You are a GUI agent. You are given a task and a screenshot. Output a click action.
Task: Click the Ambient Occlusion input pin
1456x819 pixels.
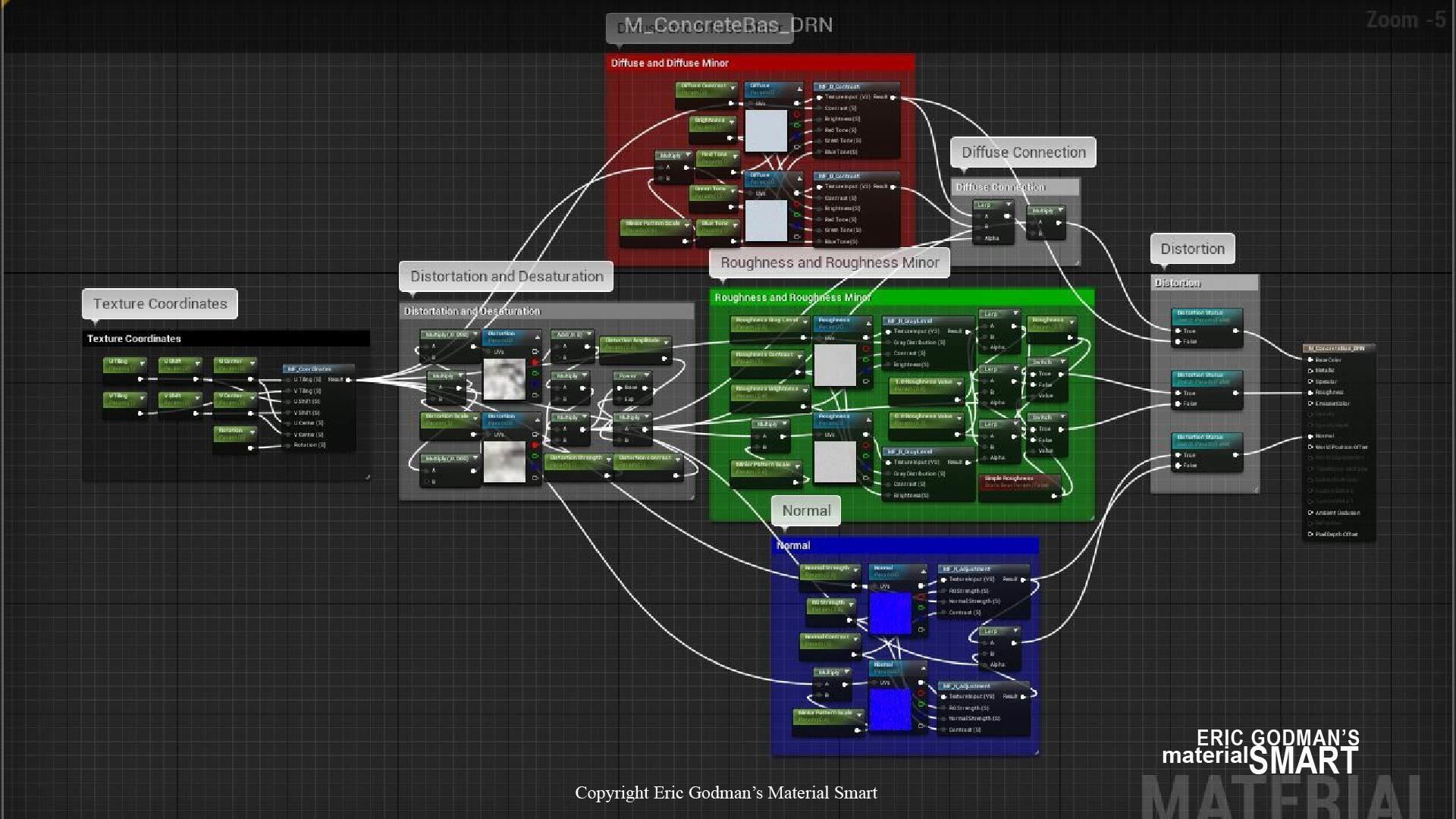tap(1310, 513)
